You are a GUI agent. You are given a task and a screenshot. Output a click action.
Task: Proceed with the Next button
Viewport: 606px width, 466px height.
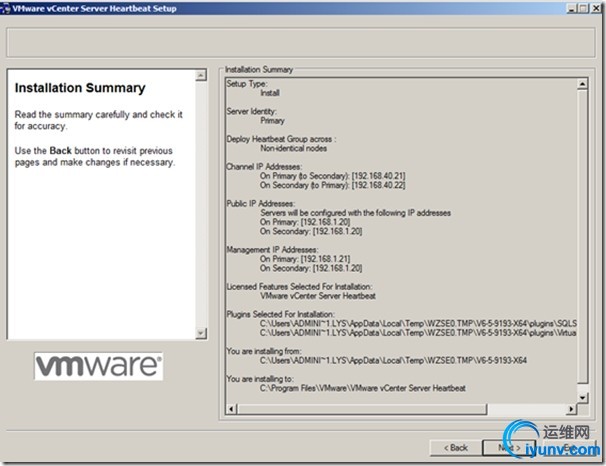pyautogui.click(x=509, y=447)
